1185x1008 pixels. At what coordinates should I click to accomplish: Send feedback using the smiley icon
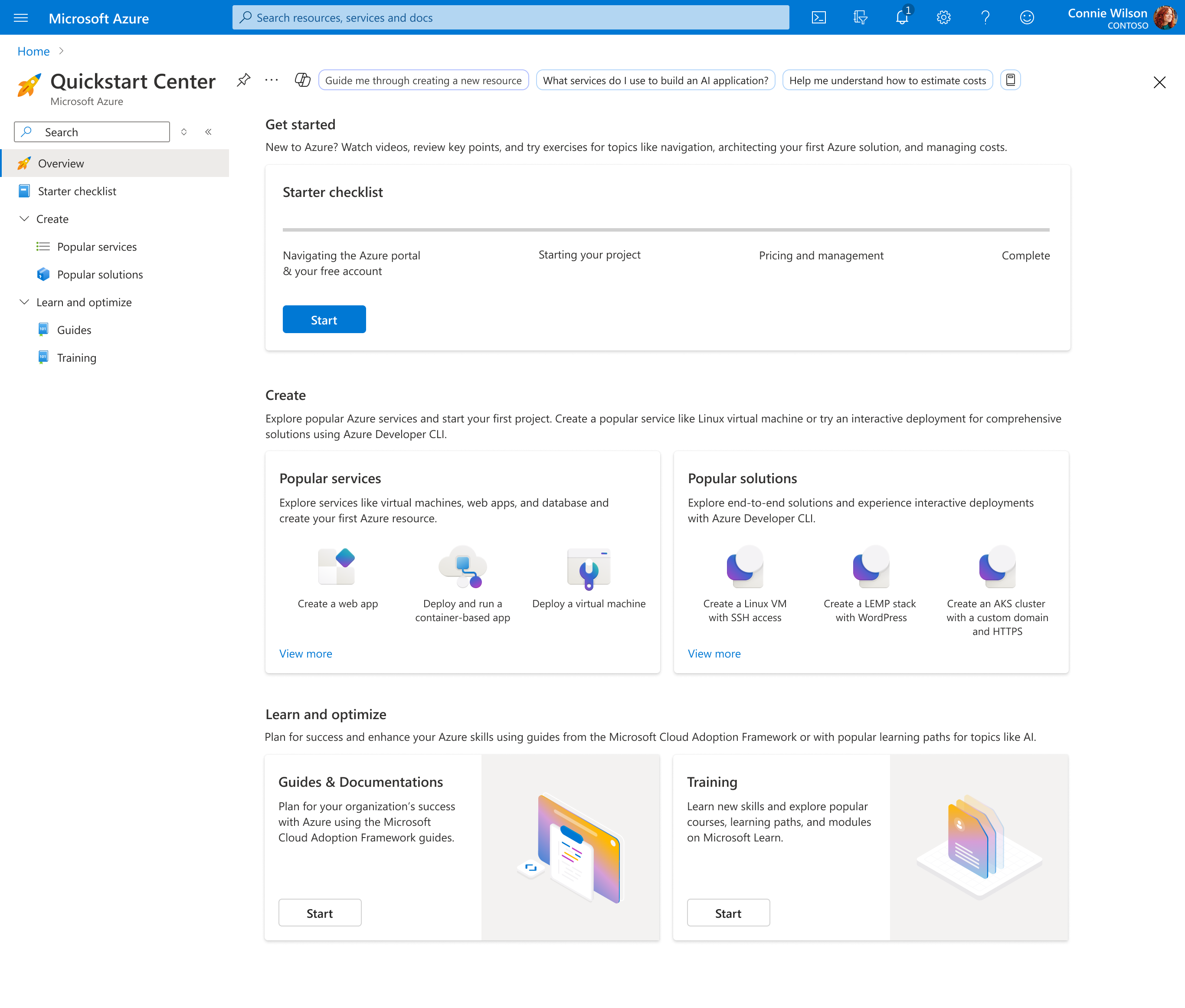1027,17
